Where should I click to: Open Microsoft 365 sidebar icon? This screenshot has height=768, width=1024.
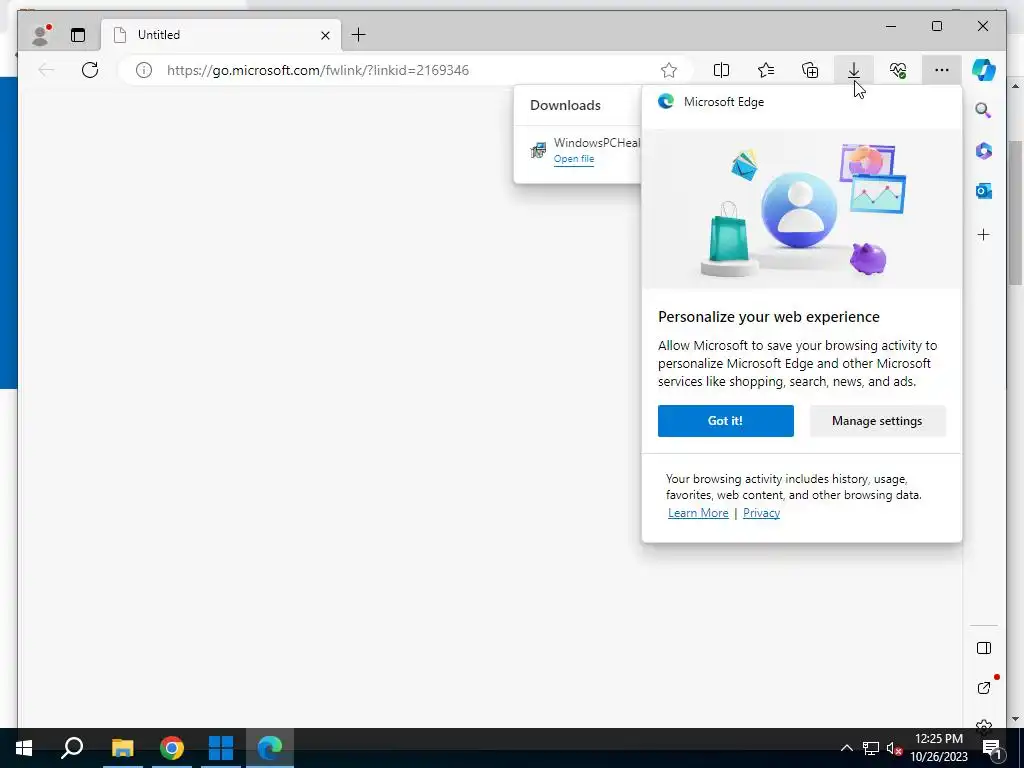[984, 151]
